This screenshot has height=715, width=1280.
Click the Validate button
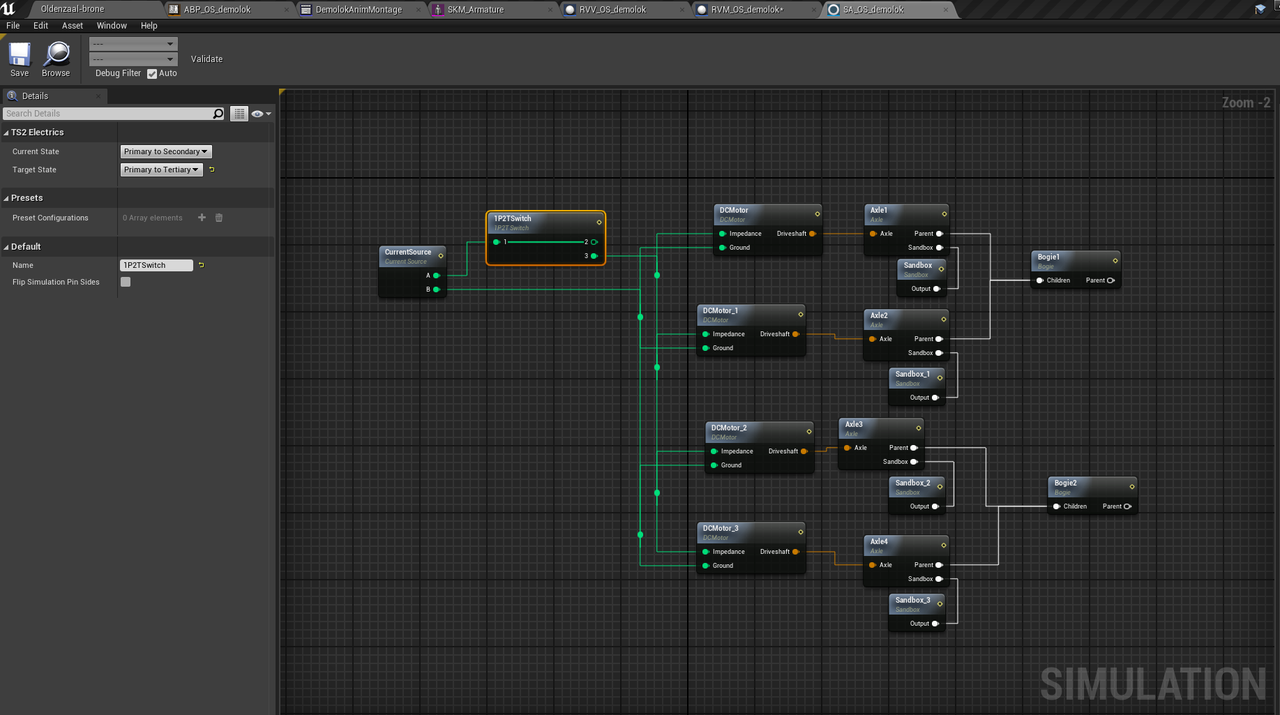point(207,59)
